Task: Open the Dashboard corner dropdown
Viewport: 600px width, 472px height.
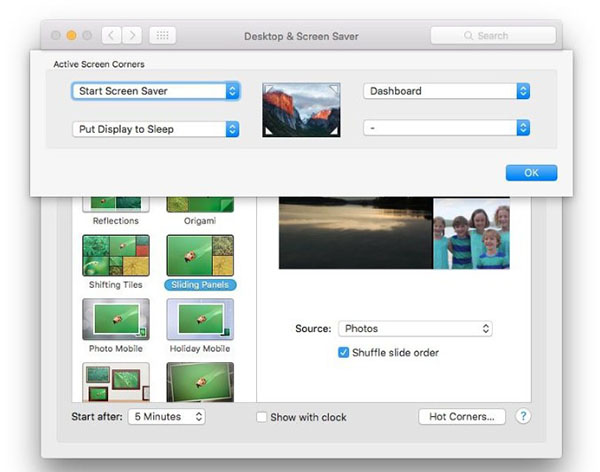Action: point(446,91)
